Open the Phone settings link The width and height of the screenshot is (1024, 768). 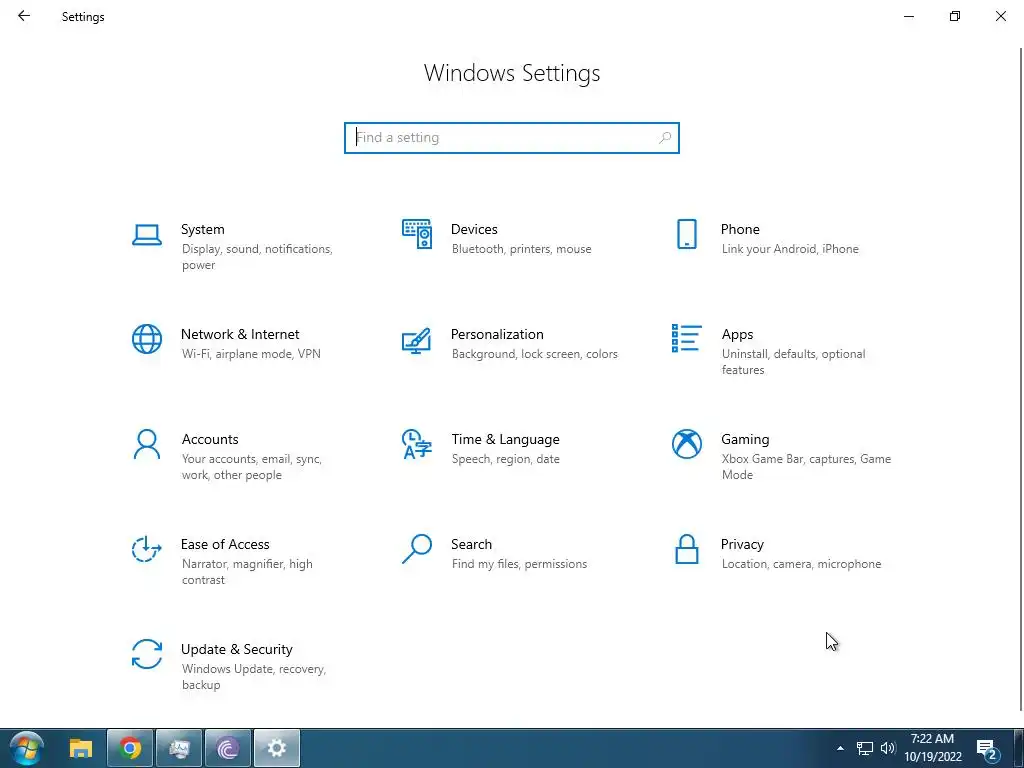tap(740, 229)
